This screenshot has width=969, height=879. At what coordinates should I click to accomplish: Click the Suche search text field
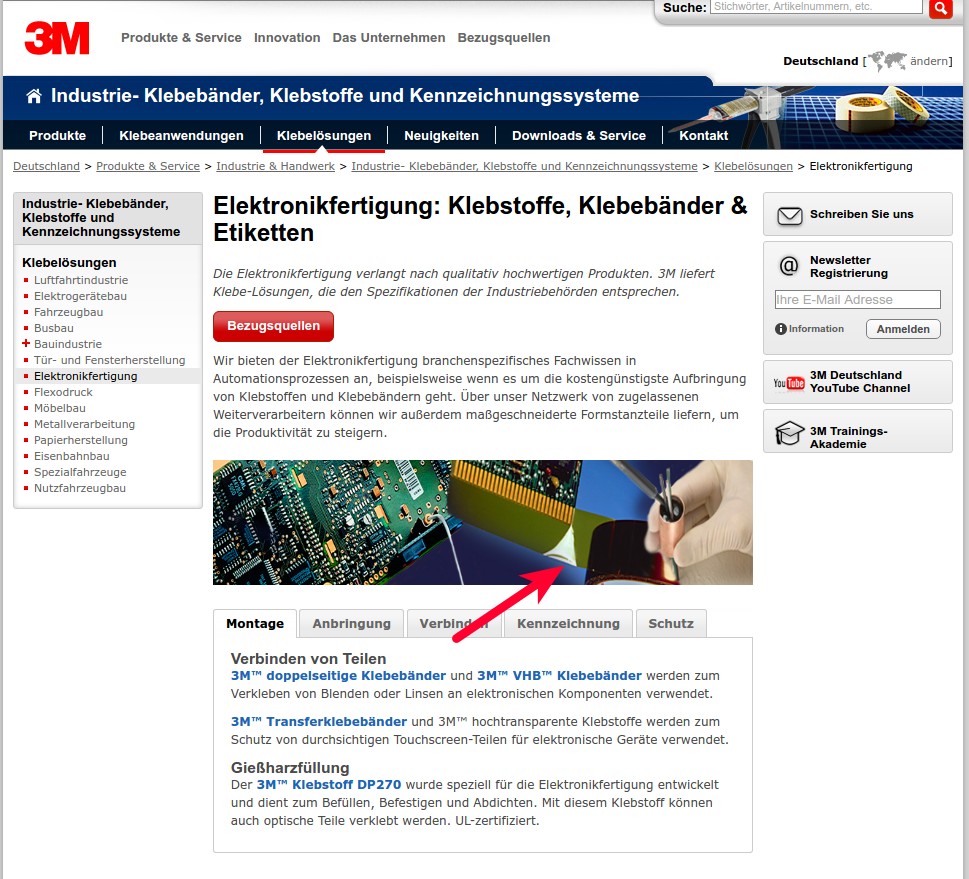(x=816, y=7)
